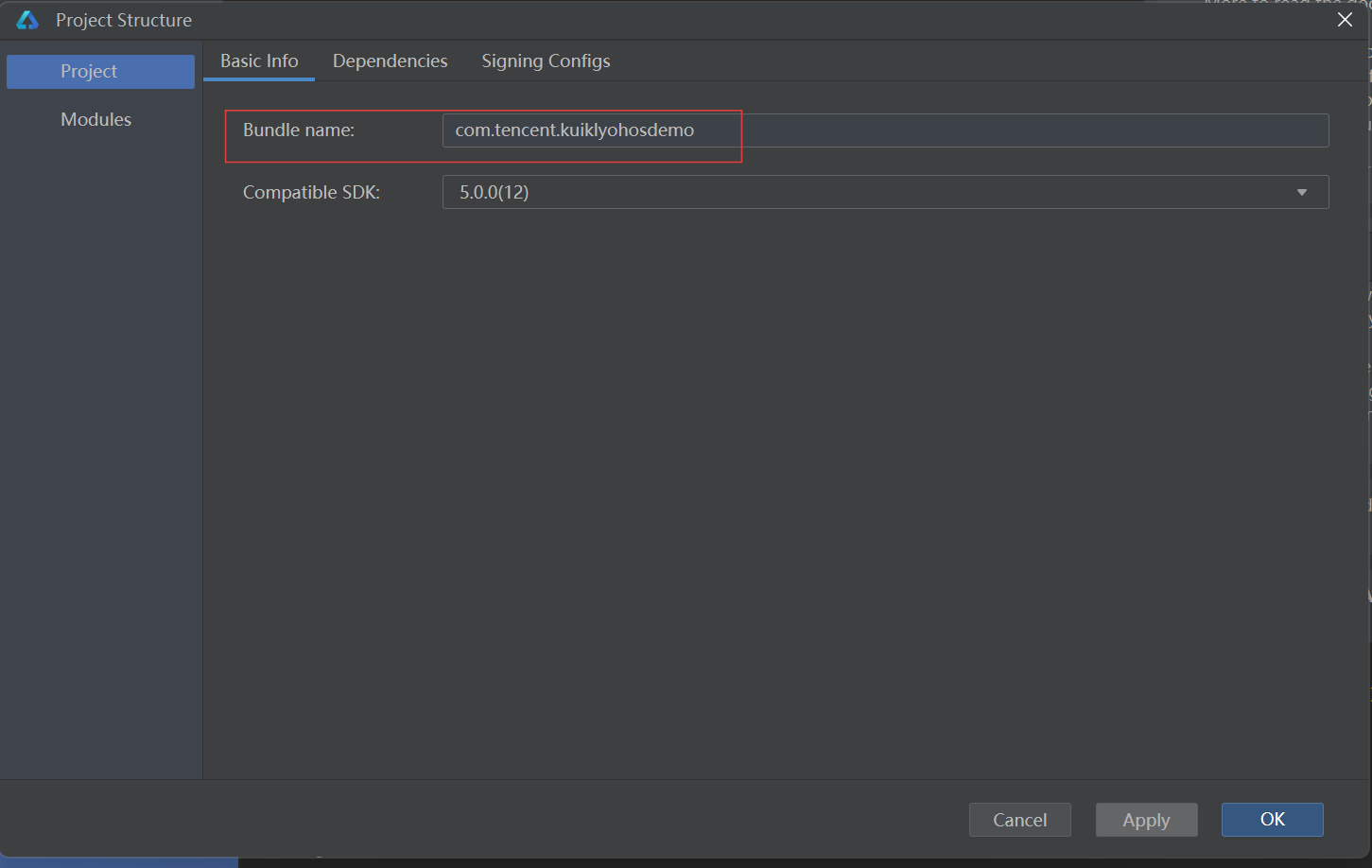Expand the Compatible SDK dropdown arrow

click(1302, 192)
